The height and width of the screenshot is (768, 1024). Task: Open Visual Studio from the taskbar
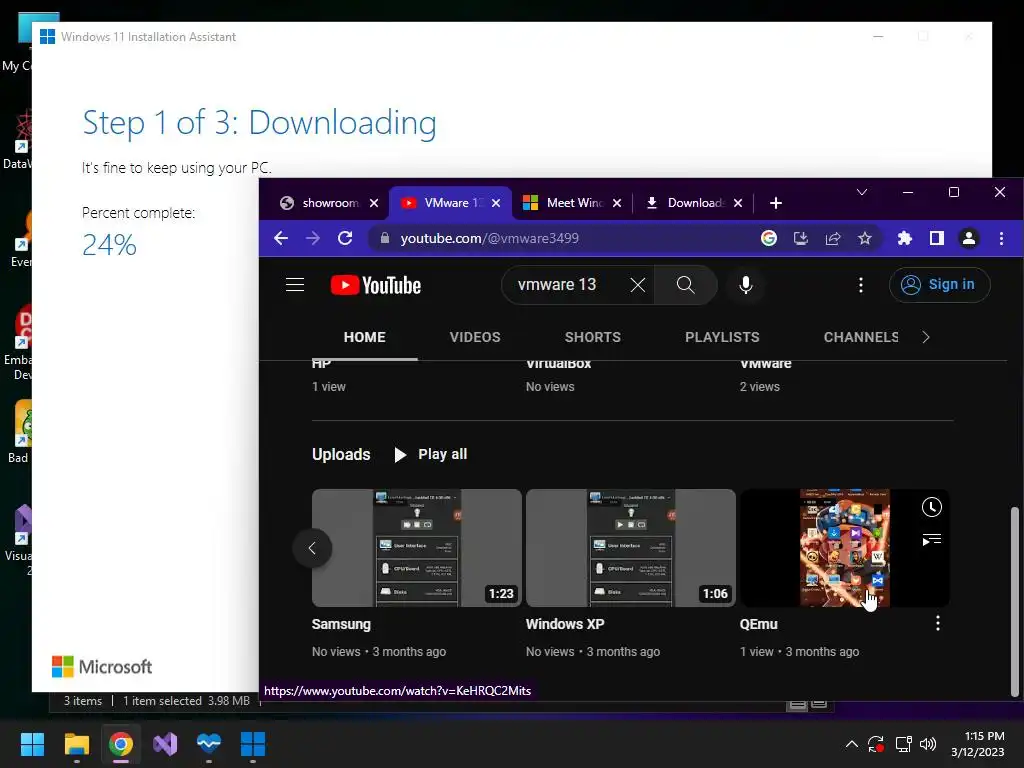(165, 744)
